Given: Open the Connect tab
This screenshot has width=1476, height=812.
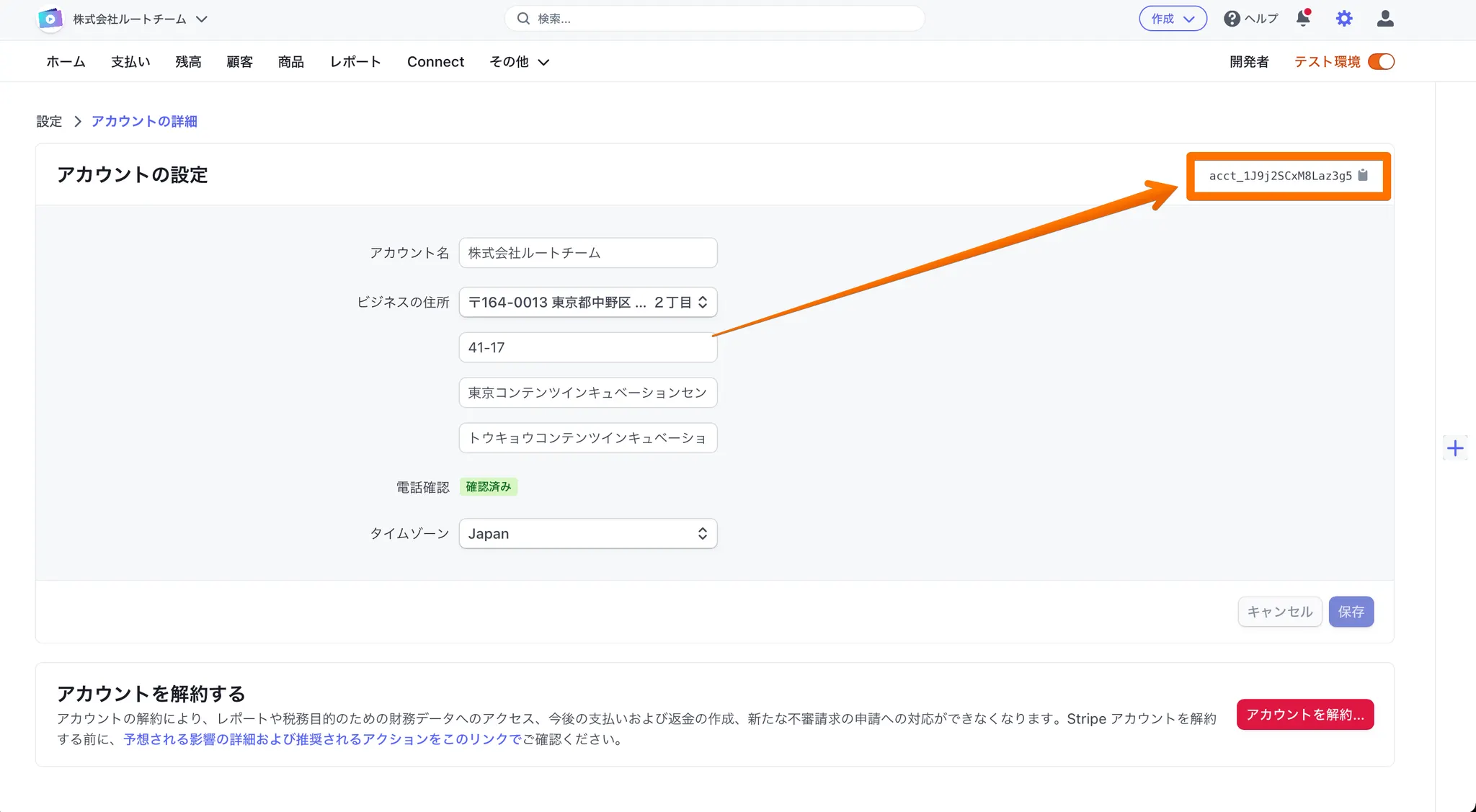Looking at the screenshot, I should click(x=435, y=62).
